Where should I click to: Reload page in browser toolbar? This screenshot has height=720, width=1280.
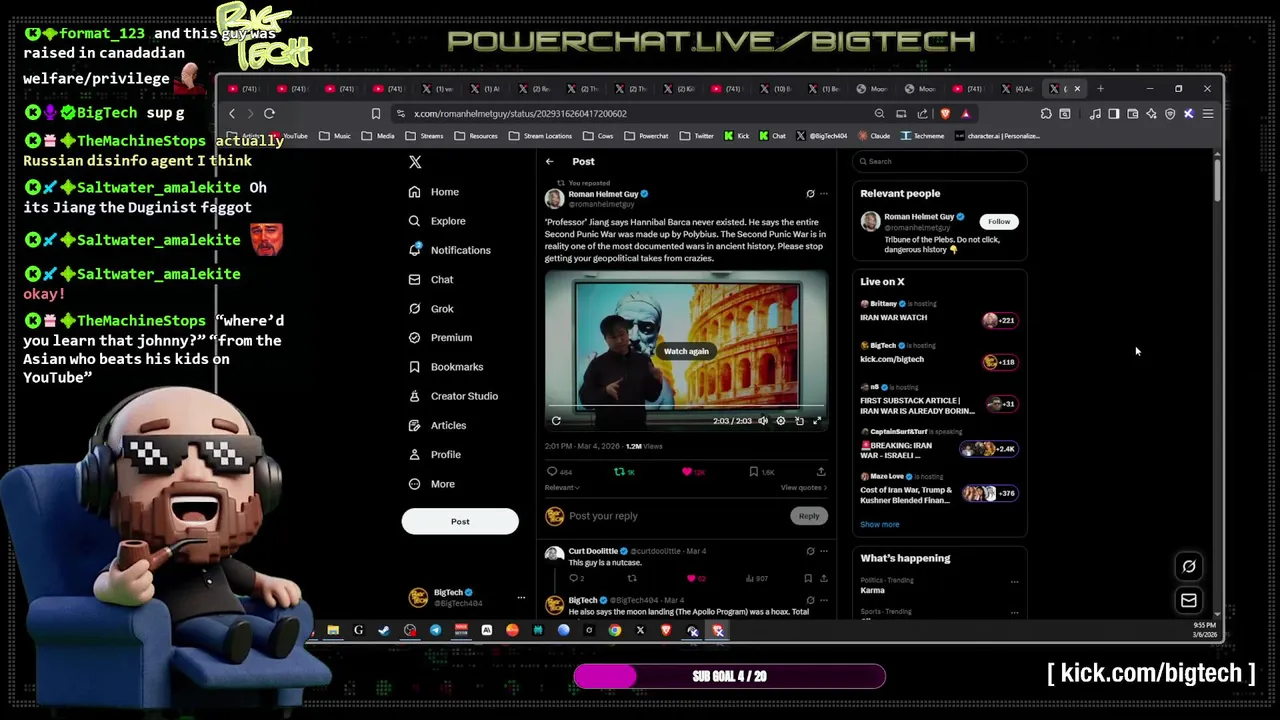pos(269,114)
